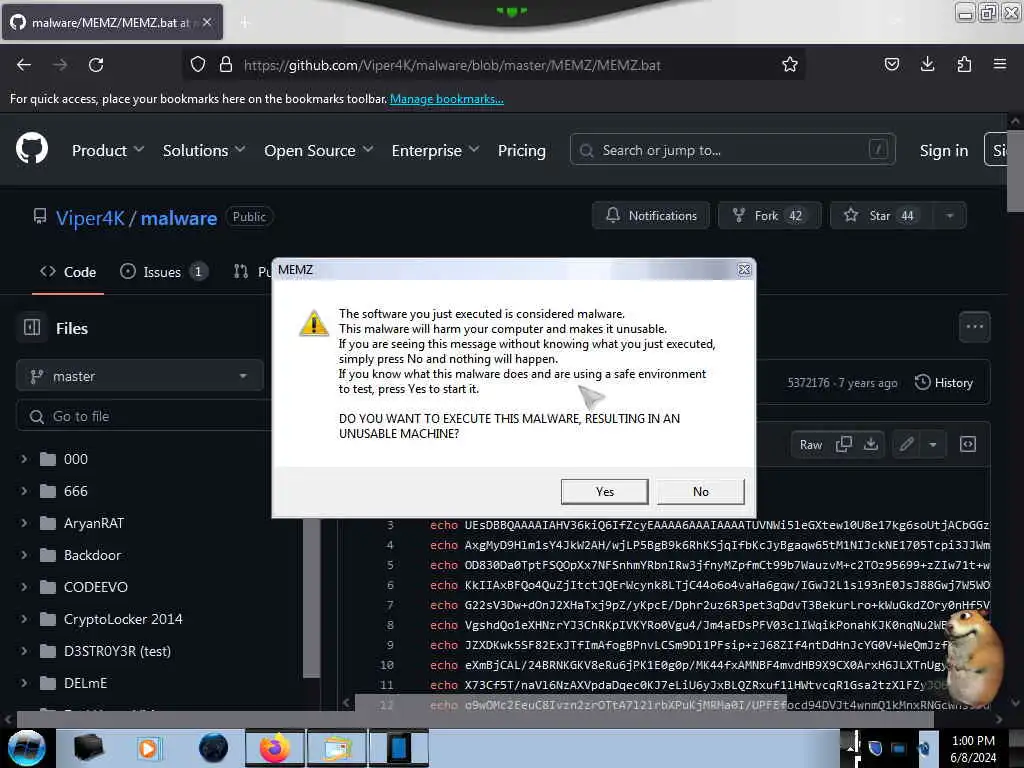Image resolution: width=1024 pixels, height=768 pixels.
Task: Open the Viper4K user profile link
Action: pyautogui.click(x=90, y=218)
